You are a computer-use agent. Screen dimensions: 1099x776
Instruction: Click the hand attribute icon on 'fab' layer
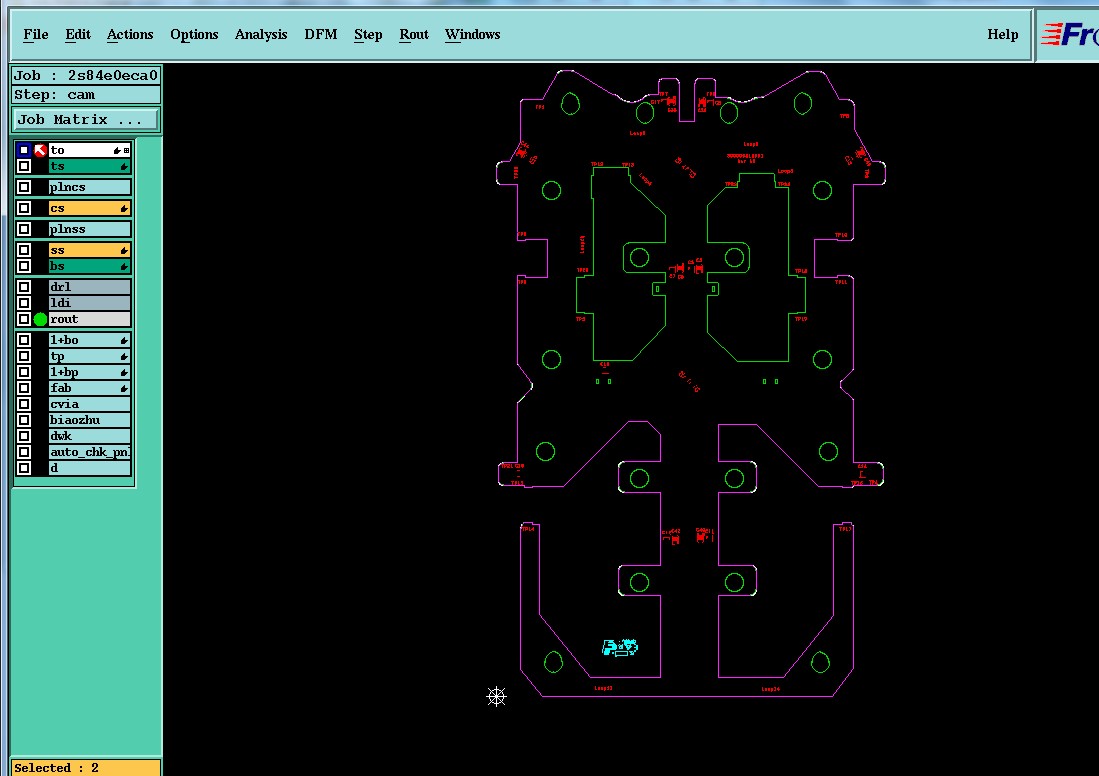[x=123, y=388]
